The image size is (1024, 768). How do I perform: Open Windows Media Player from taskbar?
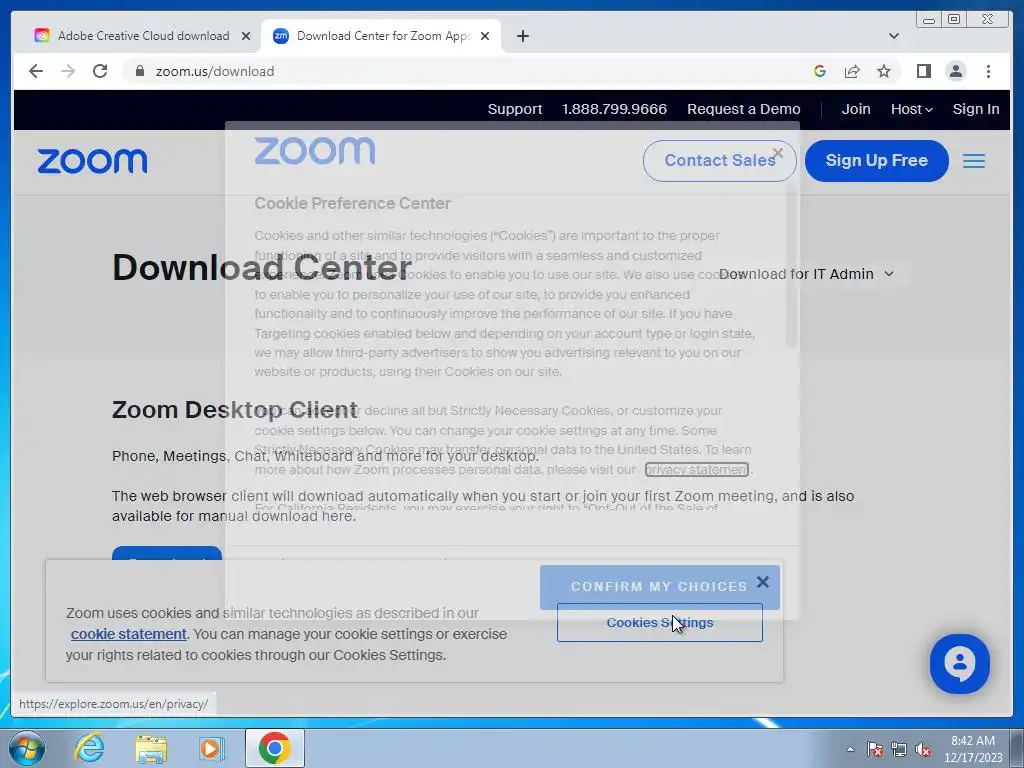pyautogui.click(x=211, y=748)
